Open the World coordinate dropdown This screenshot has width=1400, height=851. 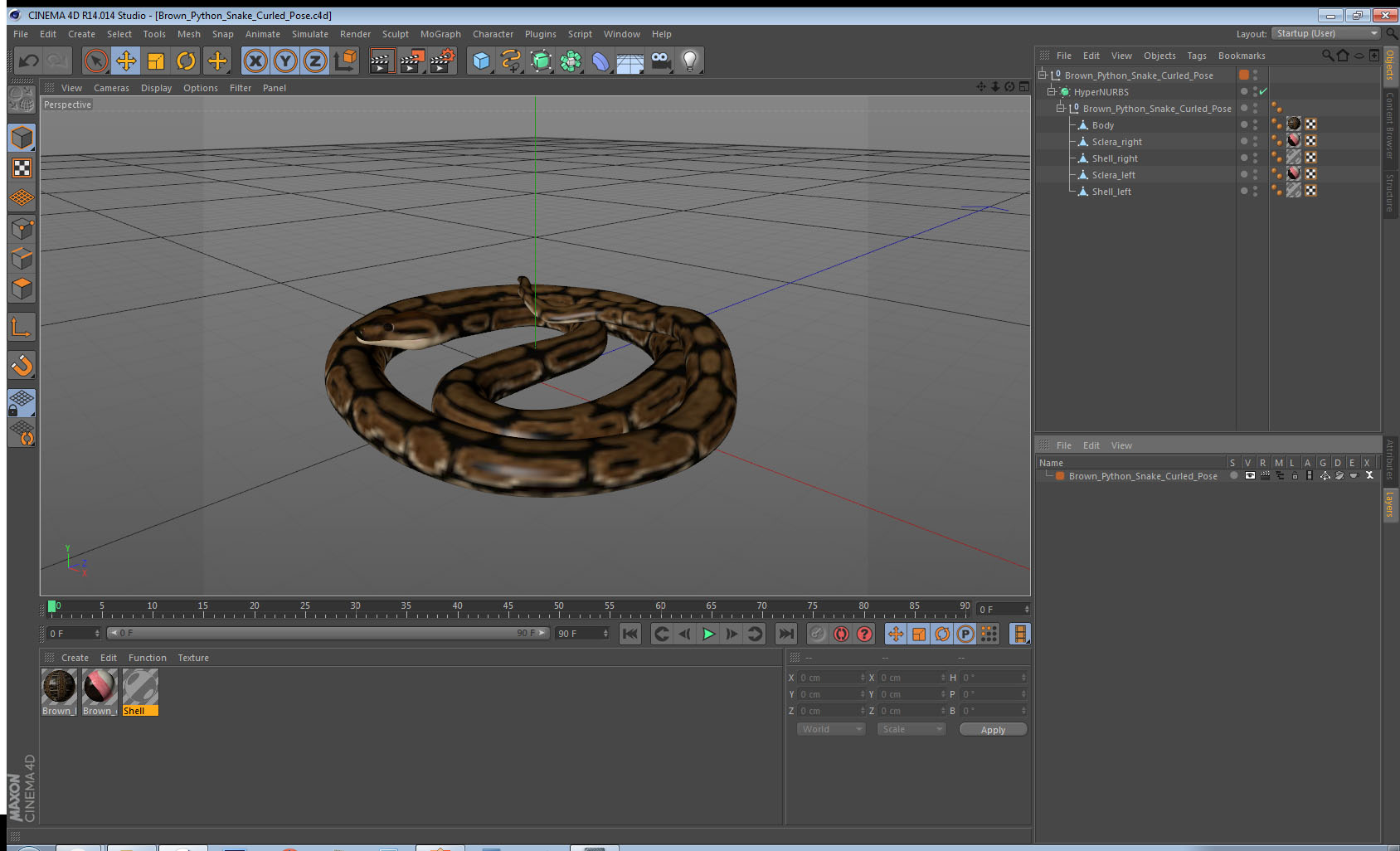tap(830, 729)
